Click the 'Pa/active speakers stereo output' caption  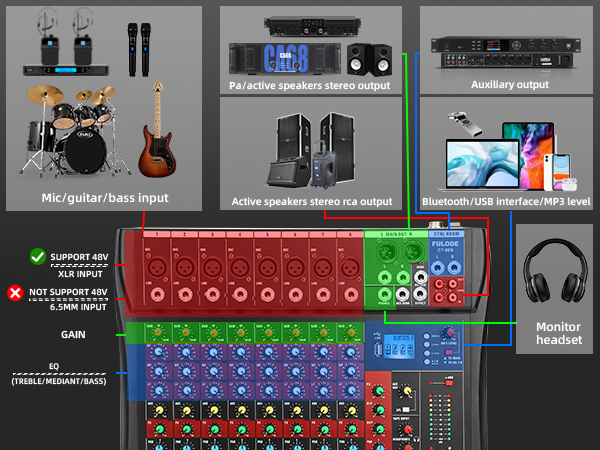(310, 85)
